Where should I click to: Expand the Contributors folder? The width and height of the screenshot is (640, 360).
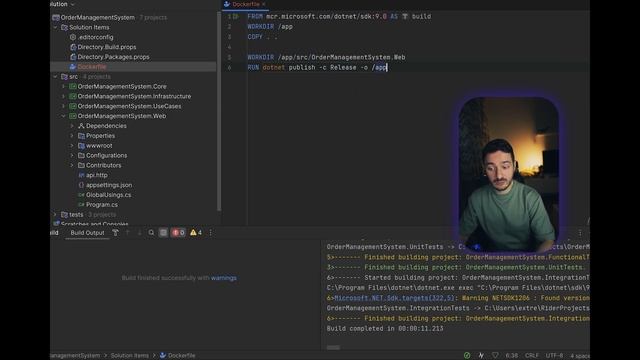tap(72, 165)
